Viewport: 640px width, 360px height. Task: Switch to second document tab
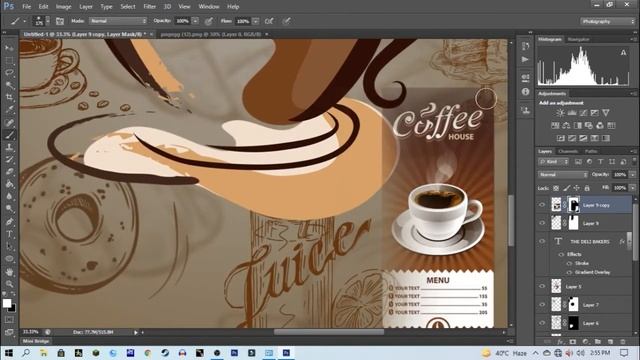(211, 34)
